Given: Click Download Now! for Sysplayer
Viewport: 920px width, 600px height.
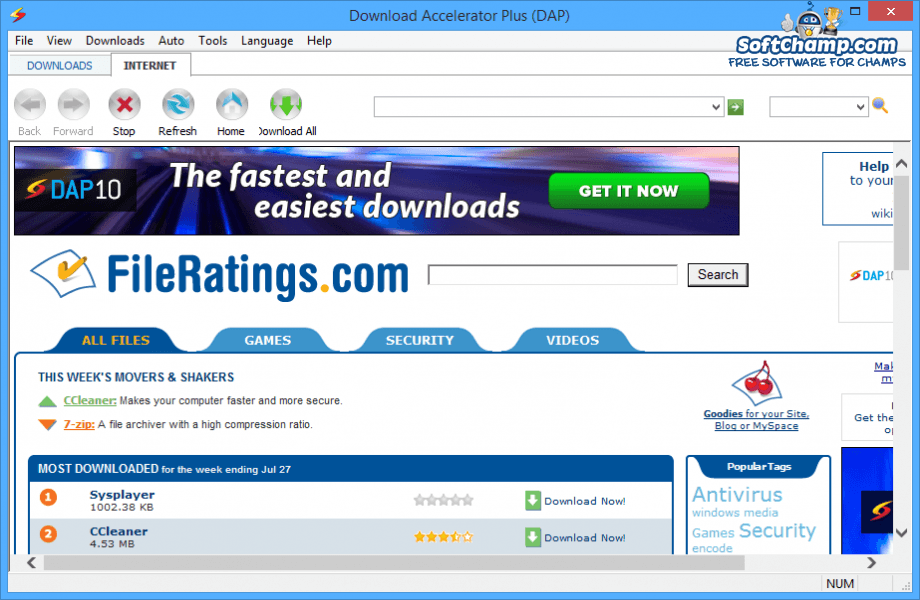Looking at the screenshot, I should [x=584, y=501].
